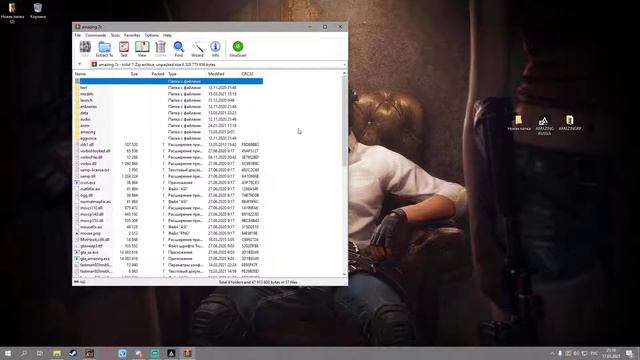Open File Explorer from the taskbar
The image size is (640, 360).
coord(57,353)
